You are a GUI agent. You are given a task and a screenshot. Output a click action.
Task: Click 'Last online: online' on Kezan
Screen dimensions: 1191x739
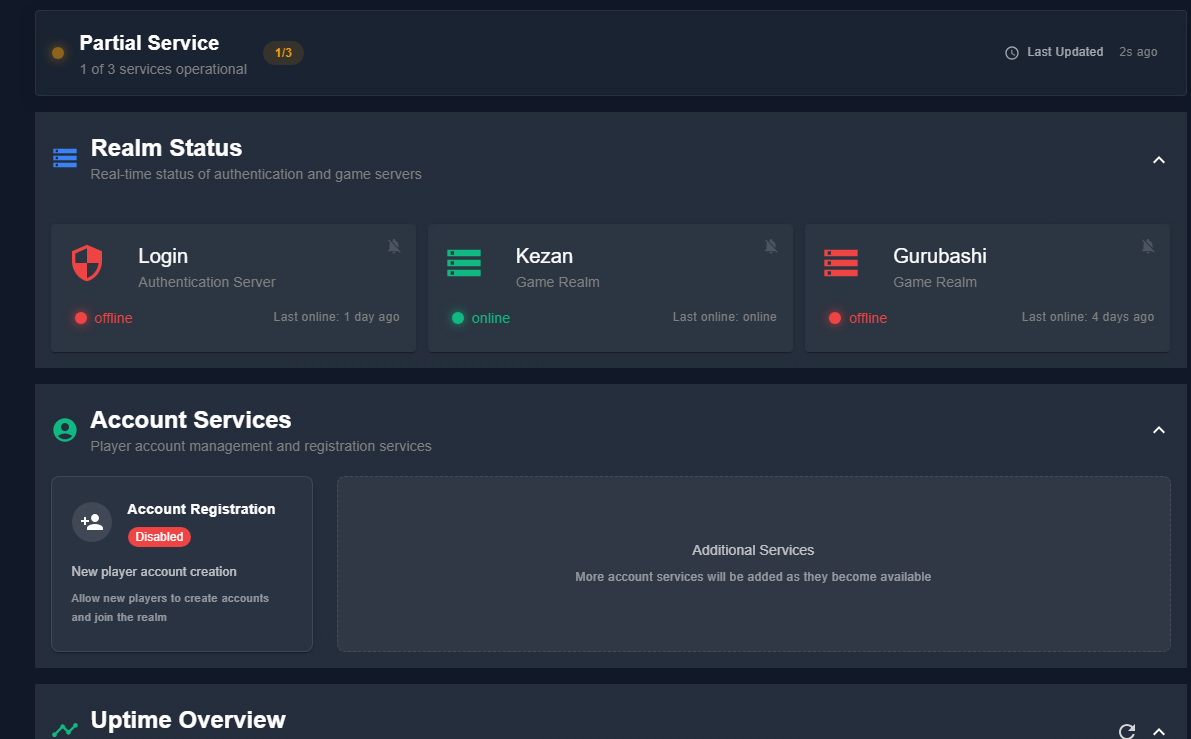(x=725, y=317)
